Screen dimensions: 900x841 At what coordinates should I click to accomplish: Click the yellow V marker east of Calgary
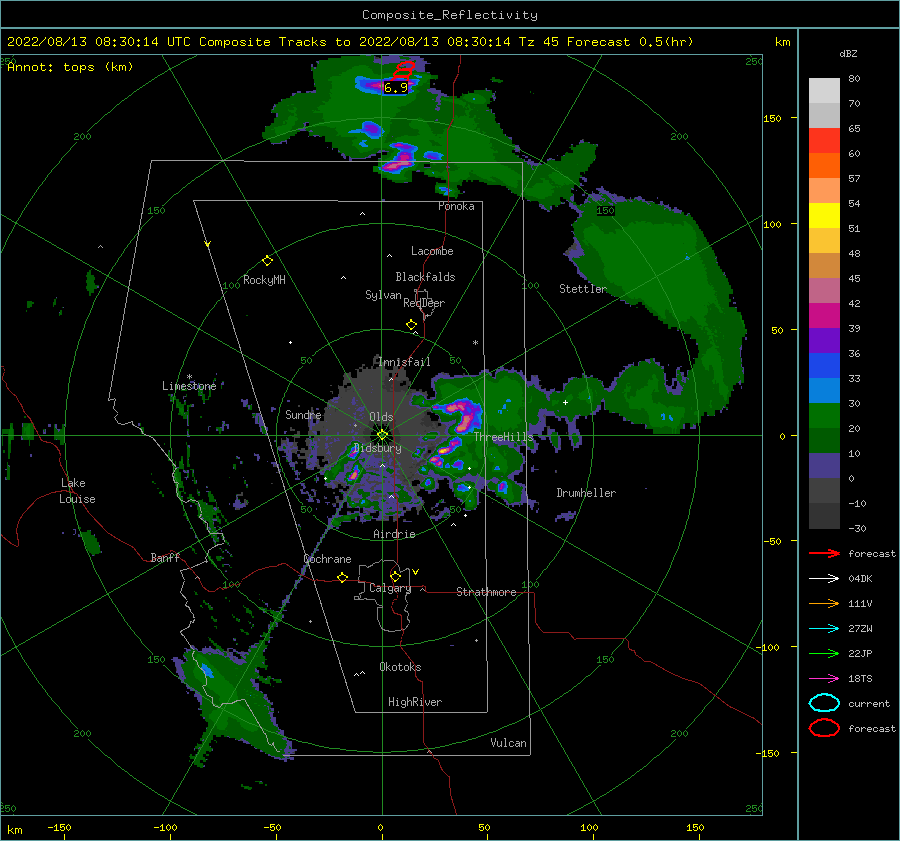[415, 572]
